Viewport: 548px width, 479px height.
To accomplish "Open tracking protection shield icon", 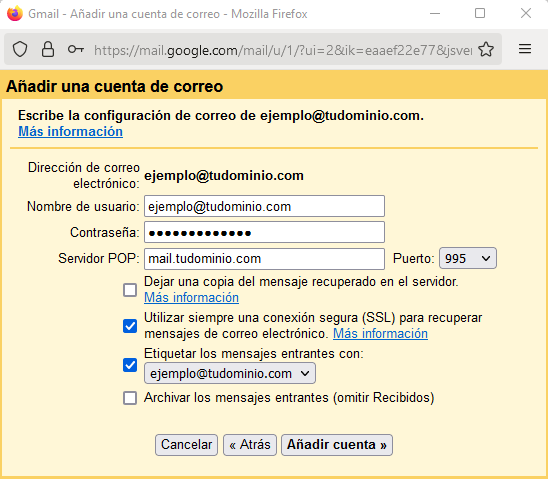I will (20, 49).
